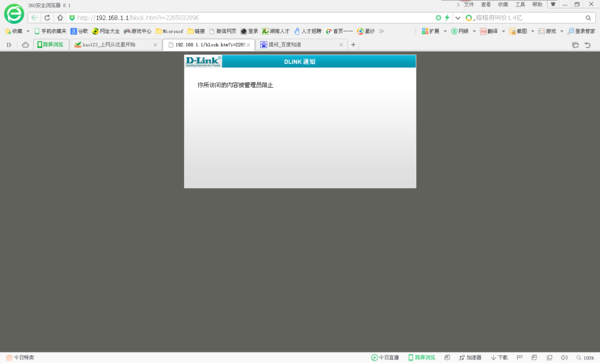600x363 pixels.
Task: Expand the 游戏 dropdown arrow
Action: [x=561, y=31]
